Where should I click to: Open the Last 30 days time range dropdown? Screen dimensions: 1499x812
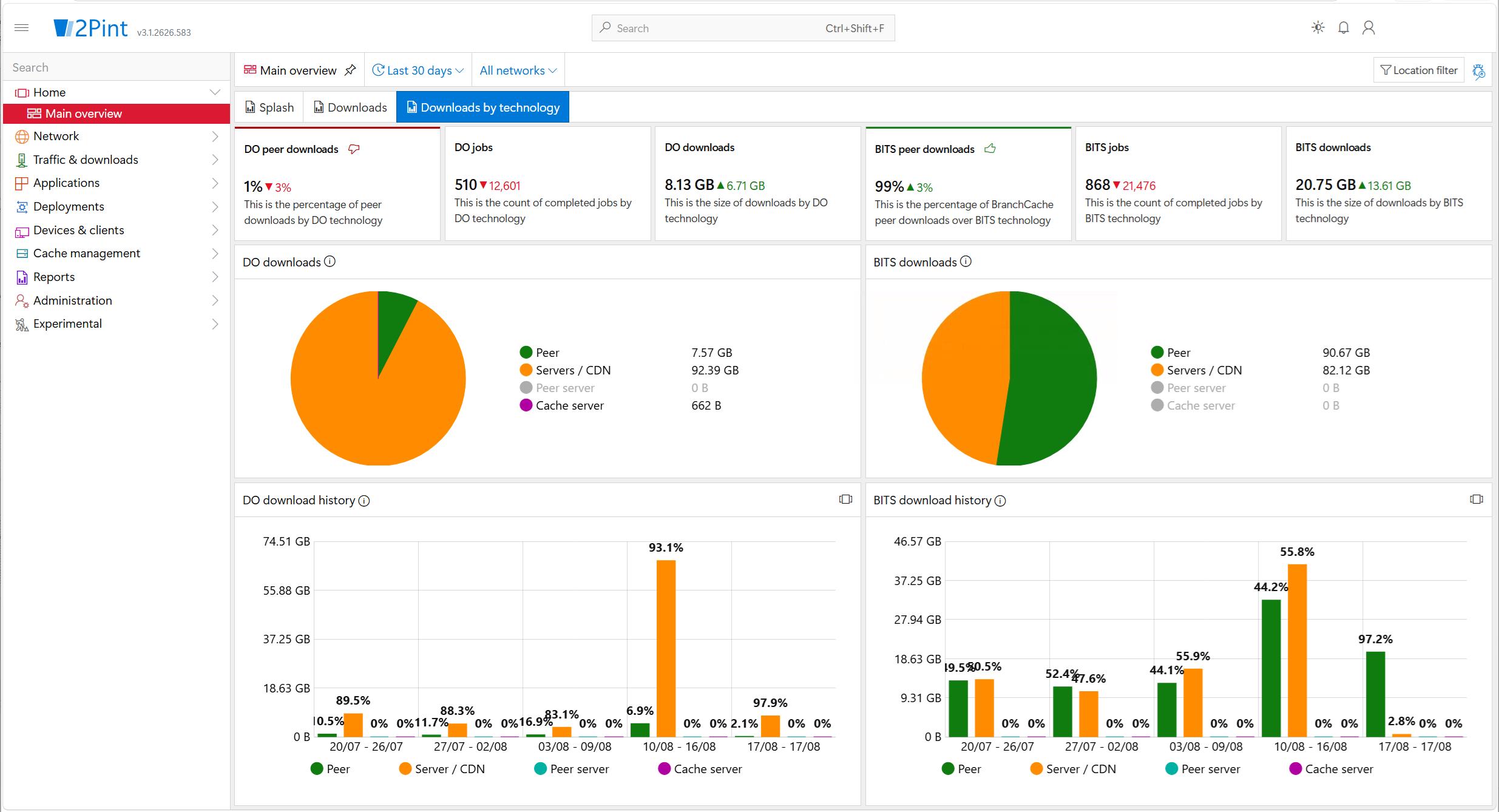(418, 70)
